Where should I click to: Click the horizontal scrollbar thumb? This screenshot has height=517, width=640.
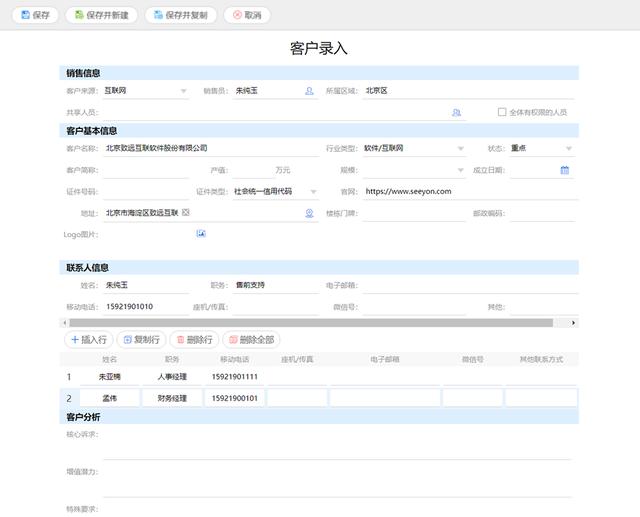pyautogui.click(x=311, y=323)
